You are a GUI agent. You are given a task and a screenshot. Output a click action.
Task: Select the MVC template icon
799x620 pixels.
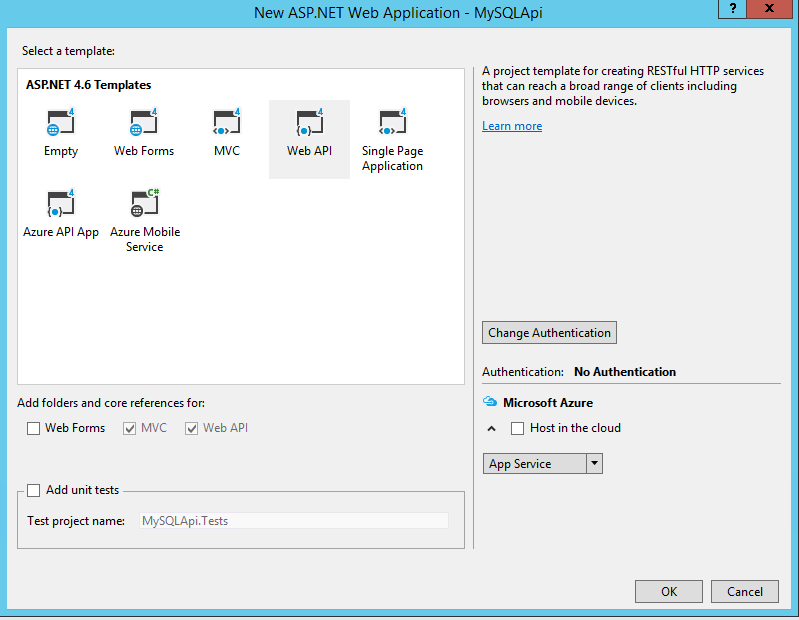226,124
